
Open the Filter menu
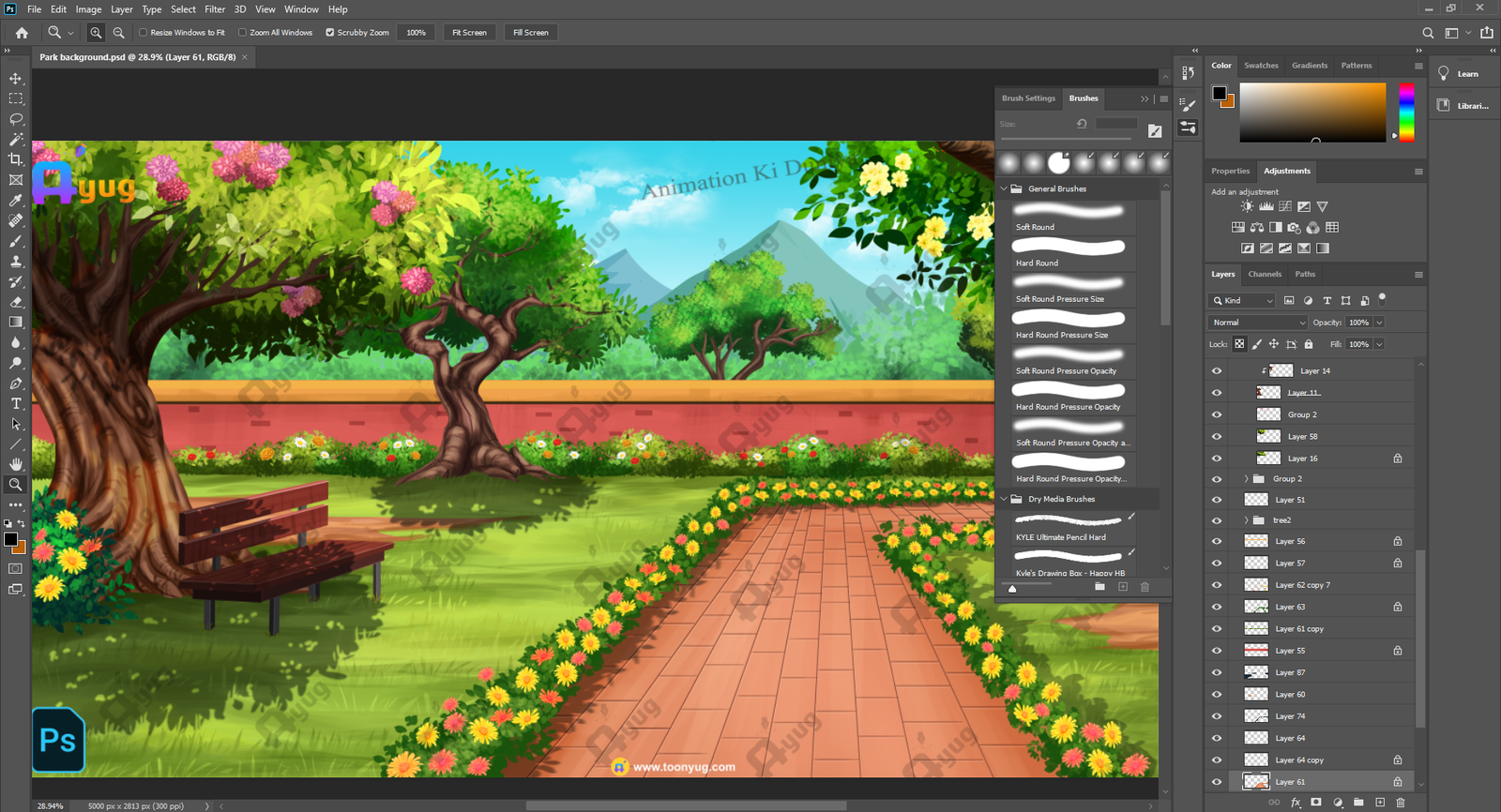click(x=215, y=9)
